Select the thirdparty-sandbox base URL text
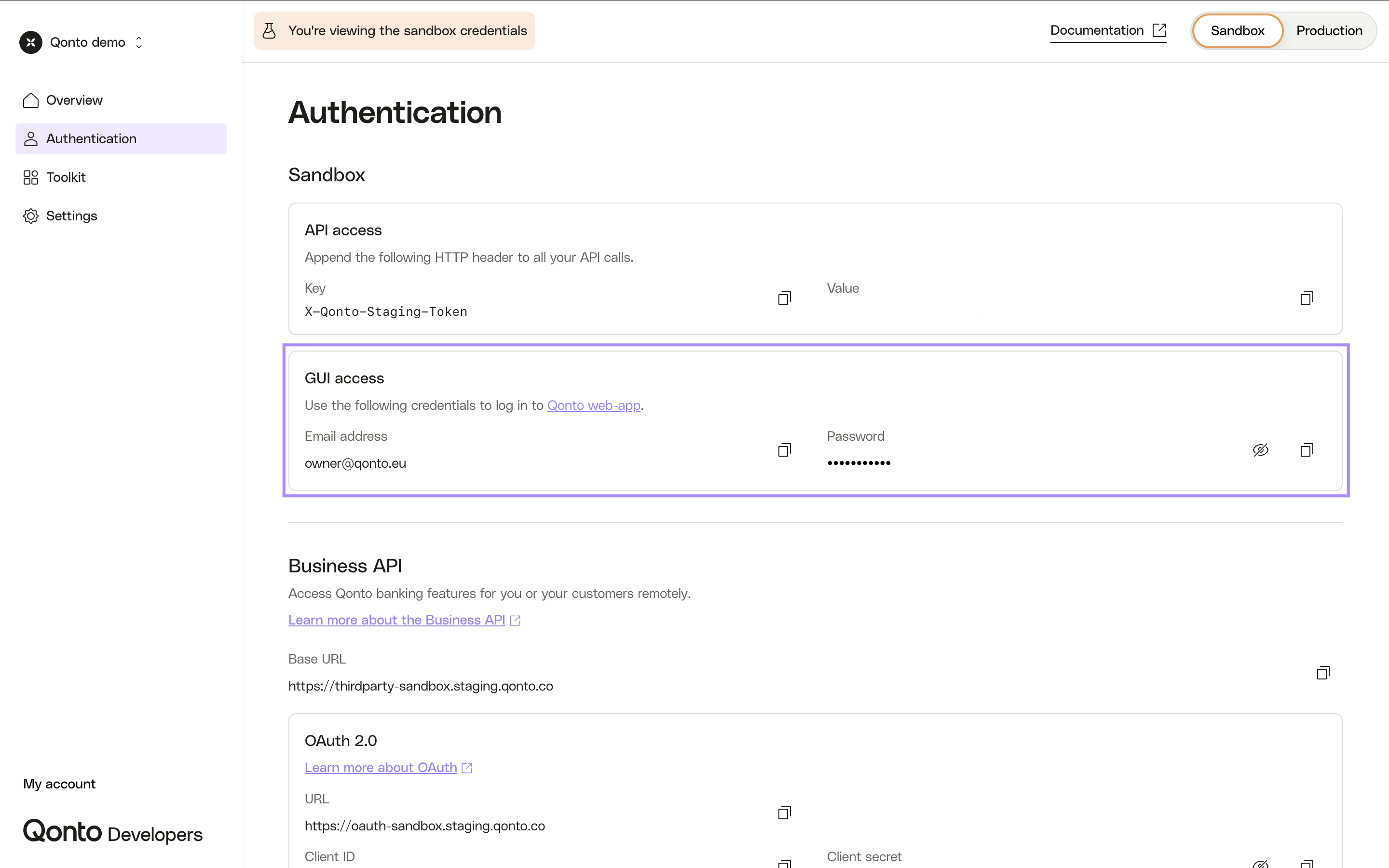Image resolution: width=1389 pixels, height=868 pixels. point(420,686)
